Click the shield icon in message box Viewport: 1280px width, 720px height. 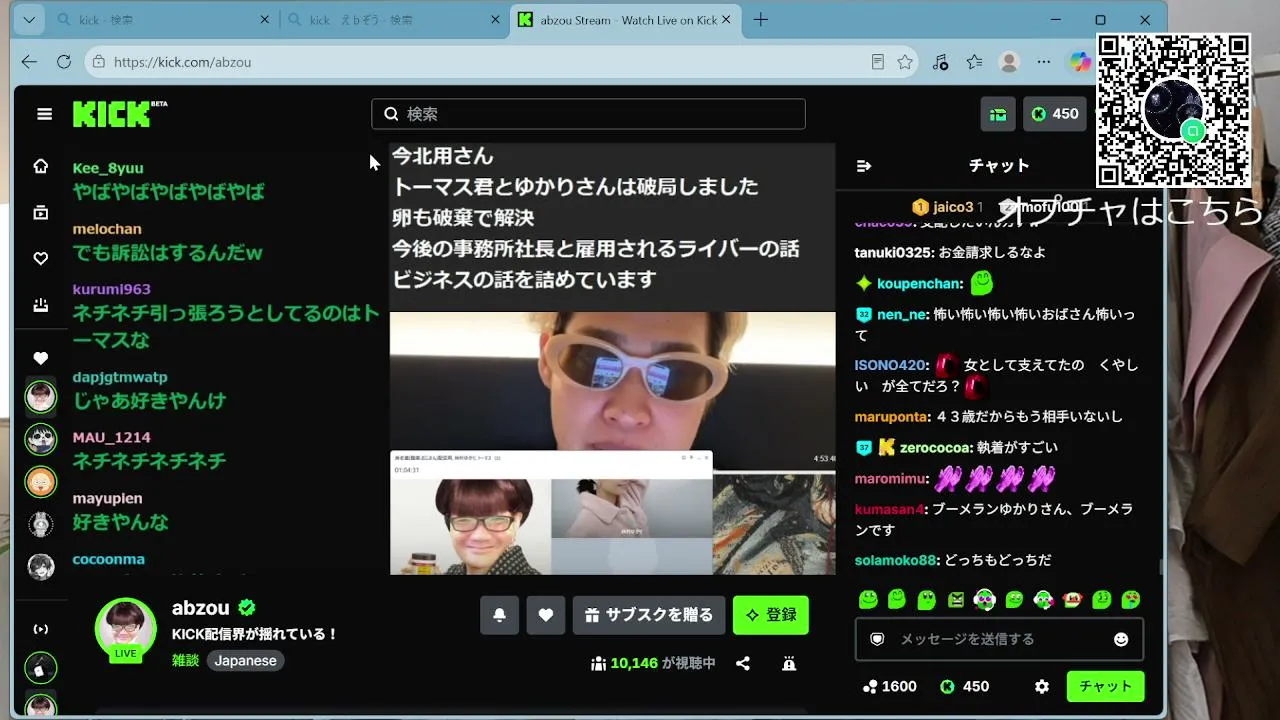[x=877, y=639]
